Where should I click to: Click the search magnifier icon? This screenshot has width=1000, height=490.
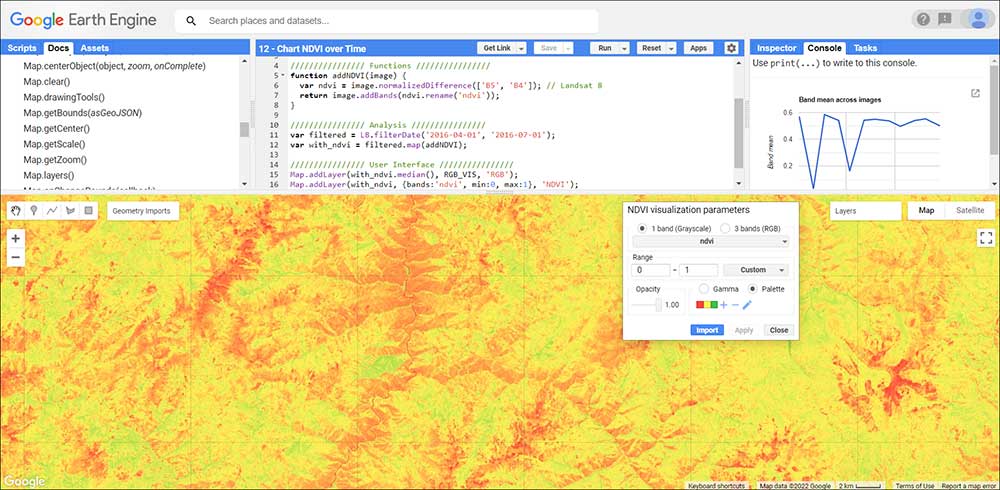point(191,21)
